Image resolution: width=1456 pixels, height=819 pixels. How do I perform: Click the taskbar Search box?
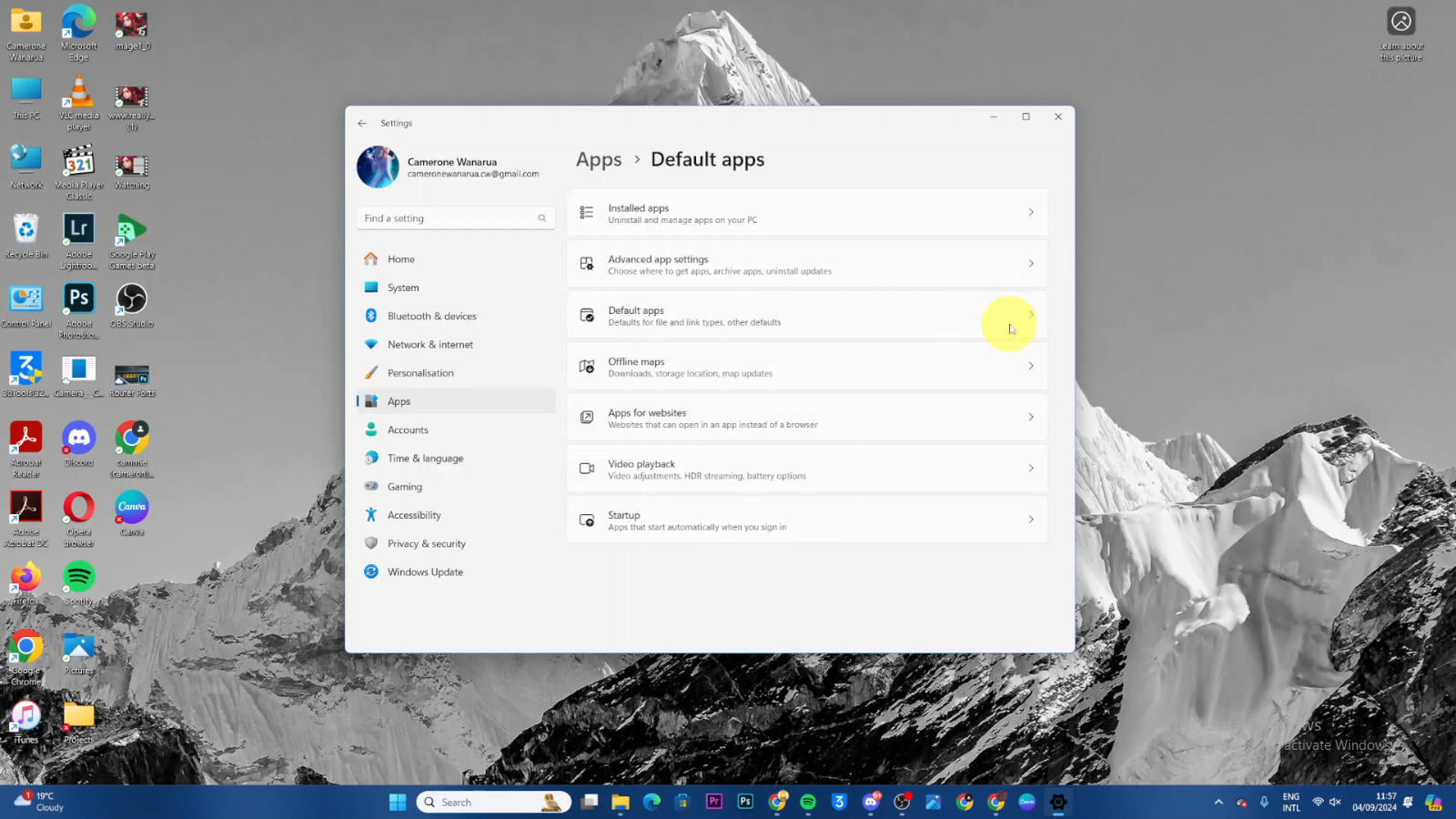[x=493, y=802]
